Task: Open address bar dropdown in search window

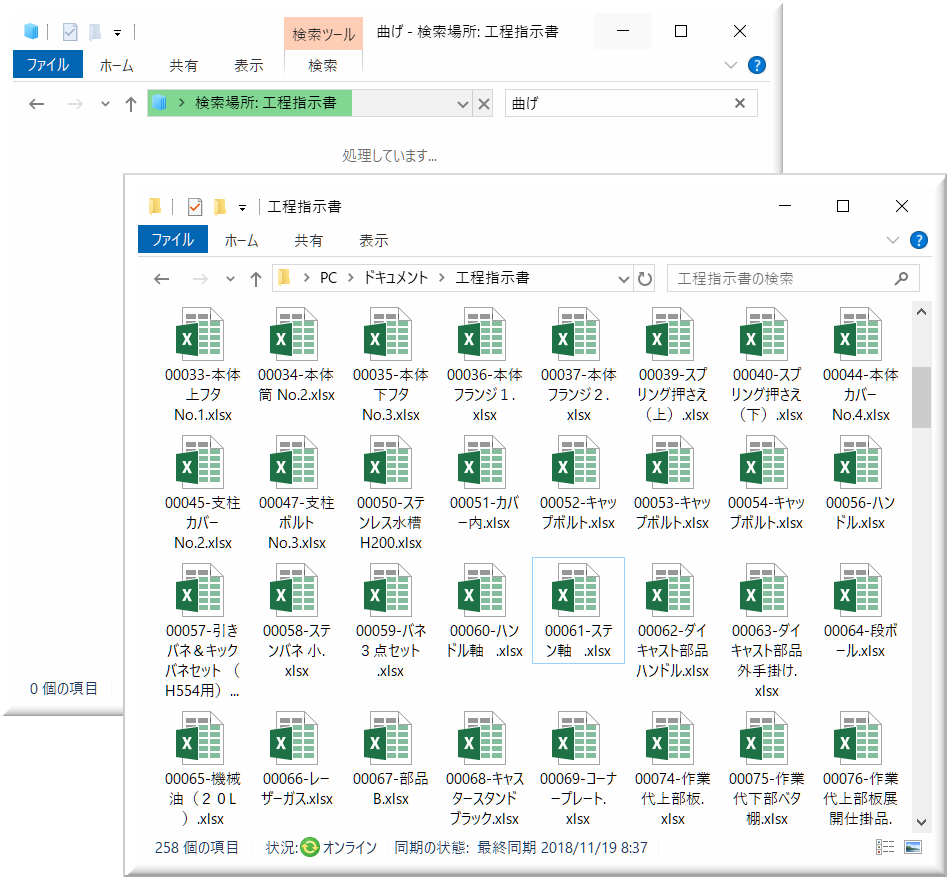Action: (x=463, y=104)
